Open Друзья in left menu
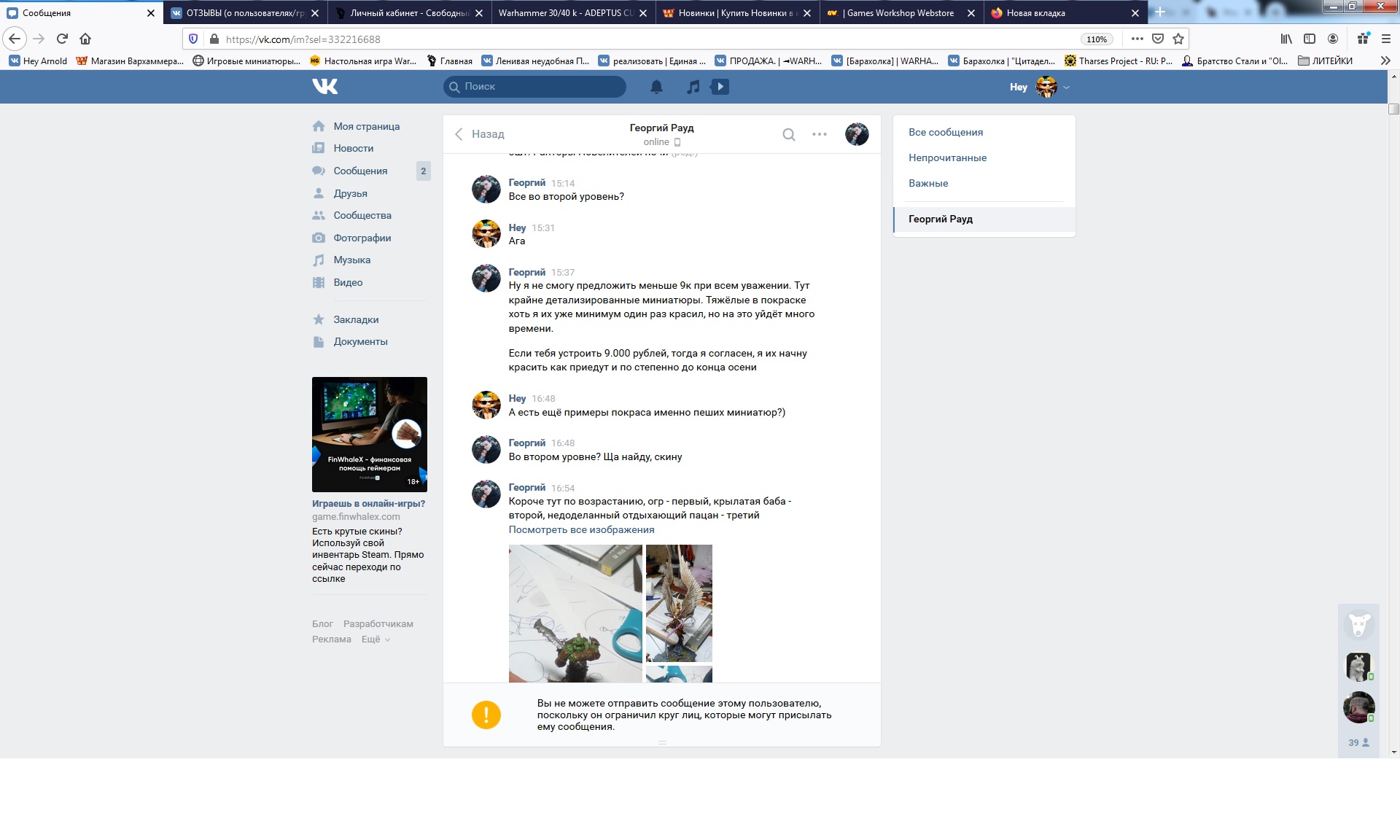 tap(350, 193)
